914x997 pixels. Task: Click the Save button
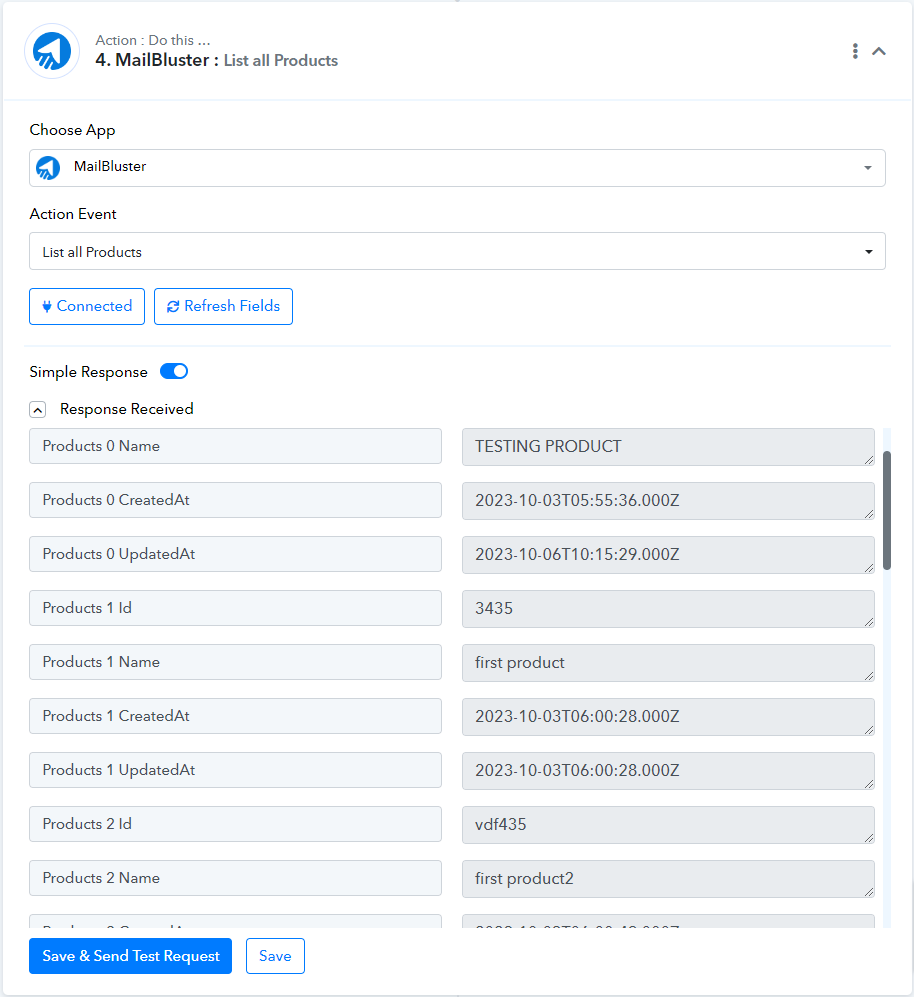[x=275, y=956]
